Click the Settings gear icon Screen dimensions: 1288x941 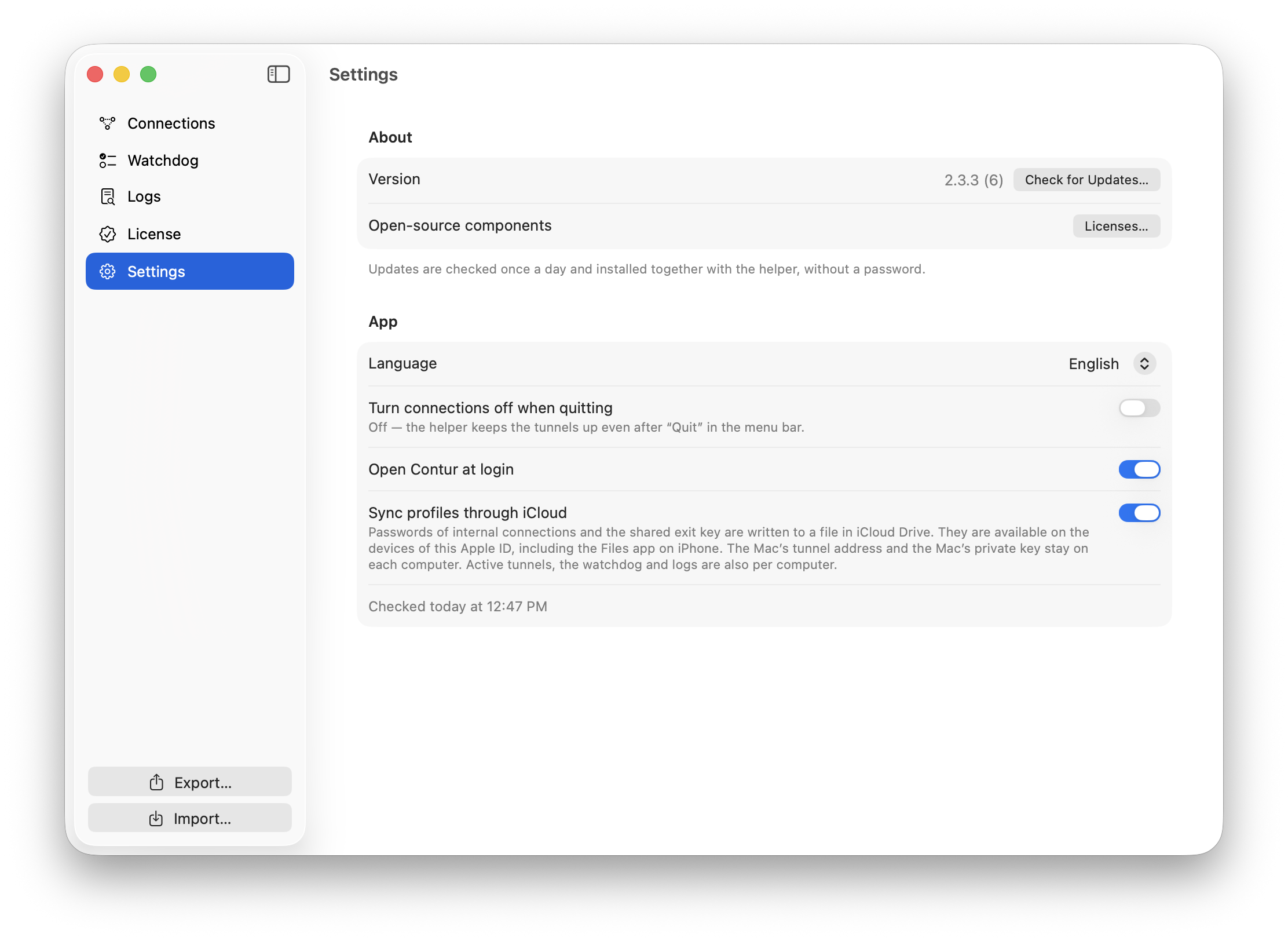pyautogui.click(x=108, y=272)
